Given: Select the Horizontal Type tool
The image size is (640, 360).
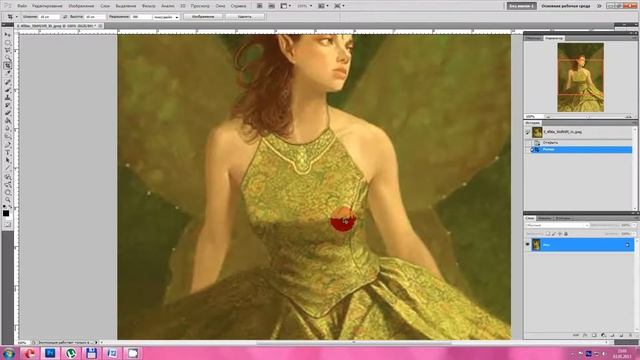Looking at the screenshot, I should pos(8,151).
